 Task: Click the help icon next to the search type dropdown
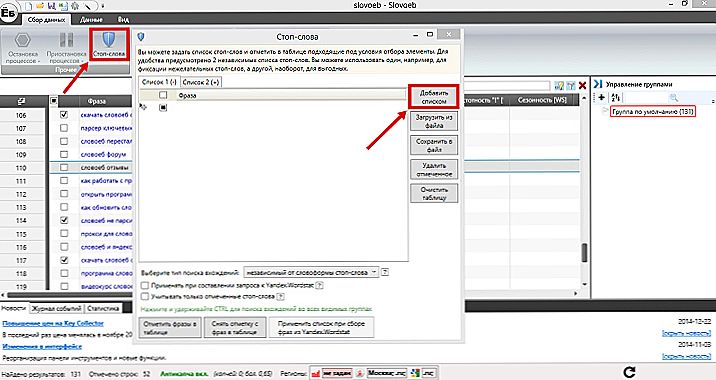[x=385, y=272]
